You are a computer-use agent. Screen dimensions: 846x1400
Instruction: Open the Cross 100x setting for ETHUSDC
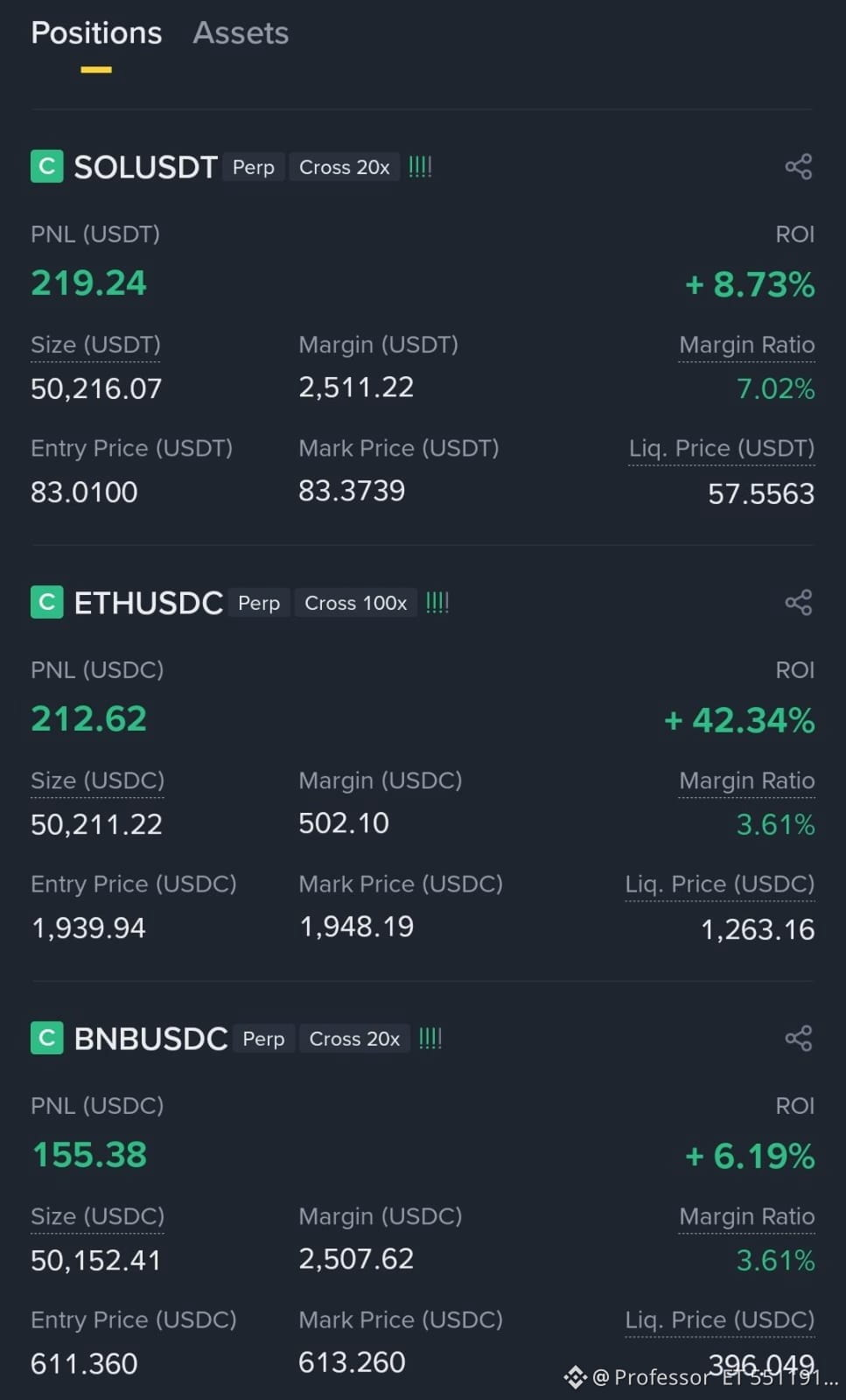[x=356, y=603]
